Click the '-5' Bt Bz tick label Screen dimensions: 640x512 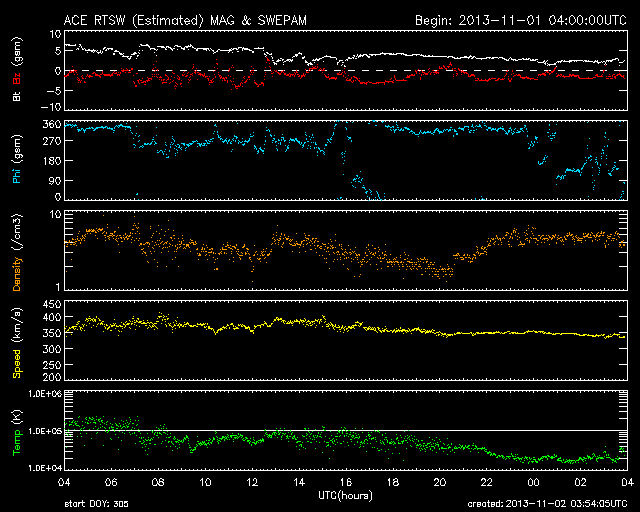point(55,91)
